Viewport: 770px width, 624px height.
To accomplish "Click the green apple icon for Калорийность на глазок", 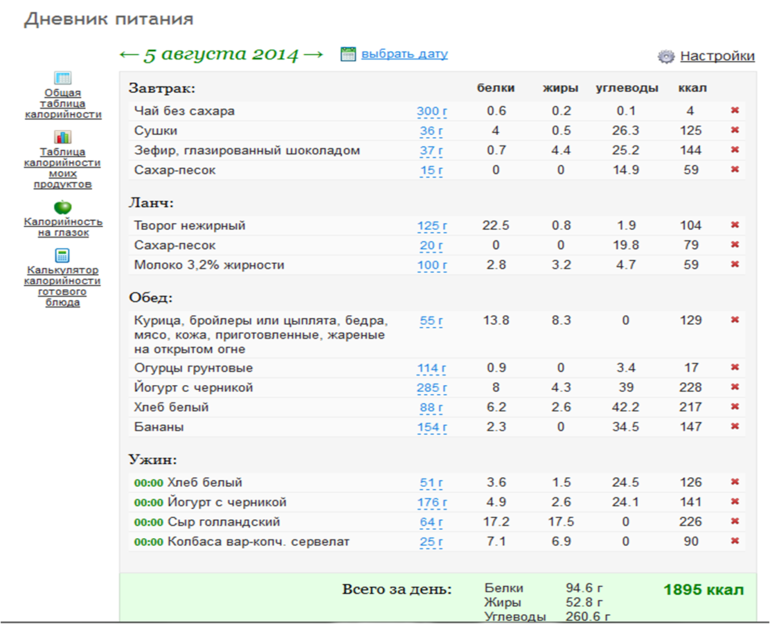I will point(63,206).
